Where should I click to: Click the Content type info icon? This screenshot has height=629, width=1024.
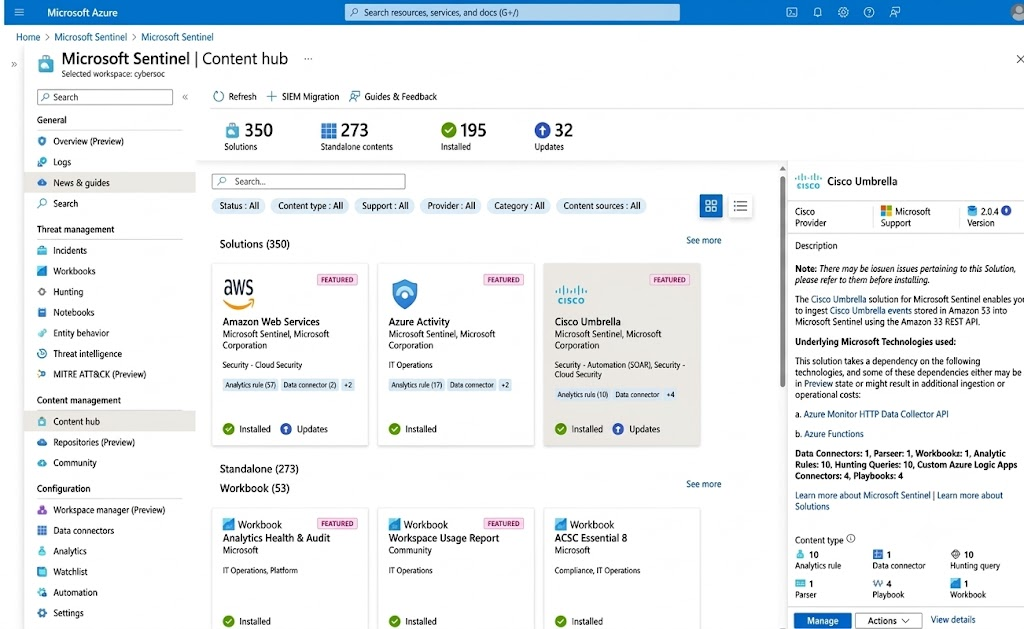click(x=851, y=539)
